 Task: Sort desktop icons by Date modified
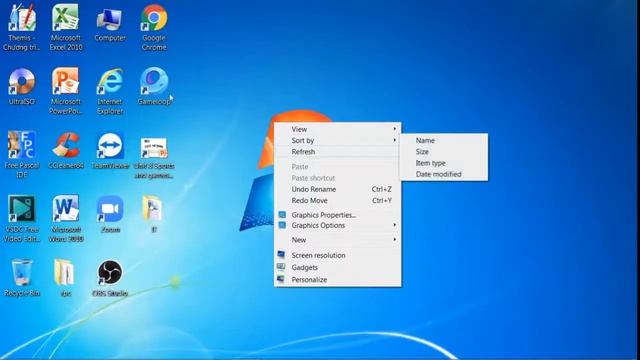pyautogui.click(x=444, y=174)
